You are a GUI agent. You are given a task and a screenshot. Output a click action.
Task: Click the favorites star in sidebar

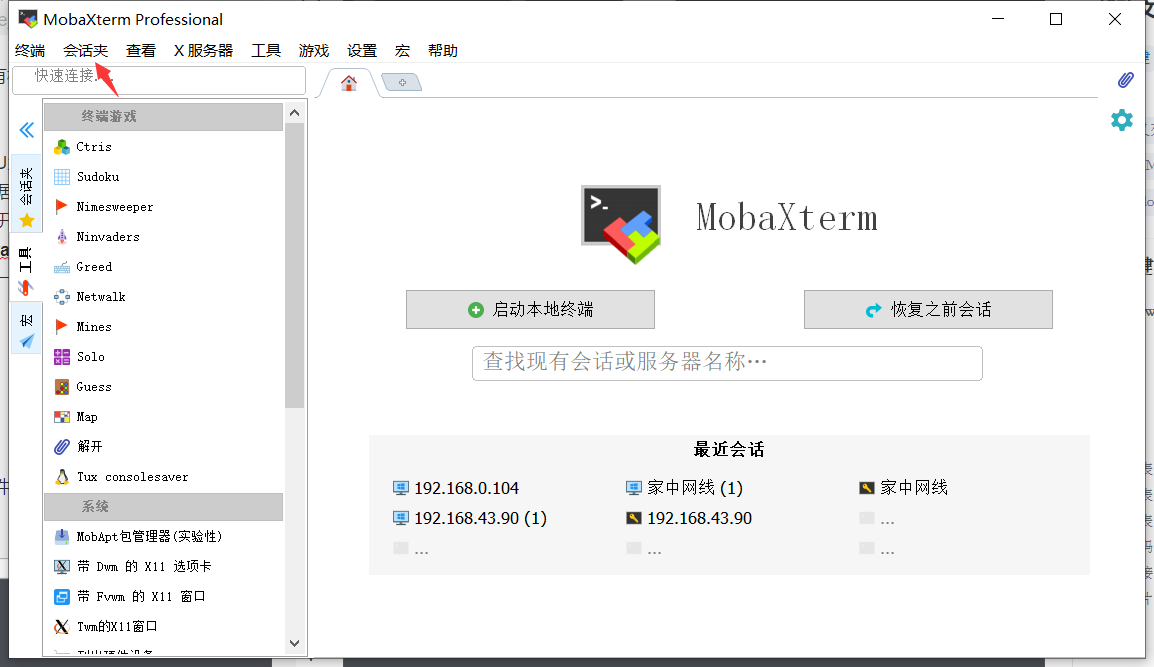click(27, 220)
